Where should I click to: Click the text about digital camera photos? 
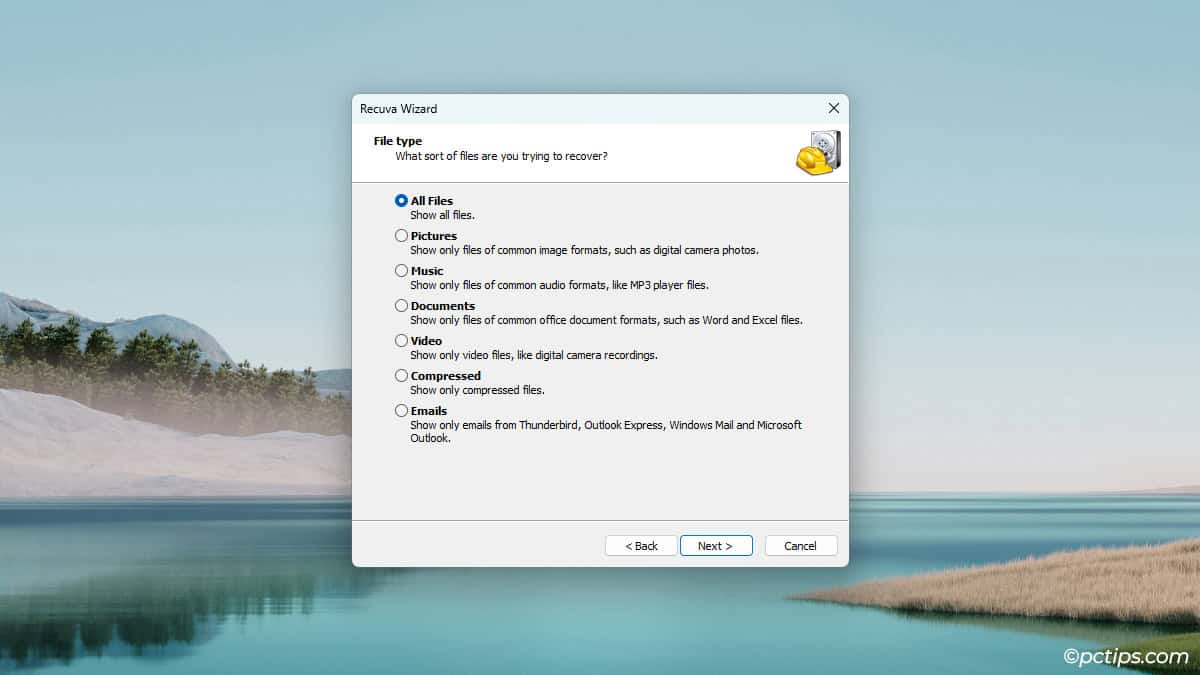coord(584,250)
